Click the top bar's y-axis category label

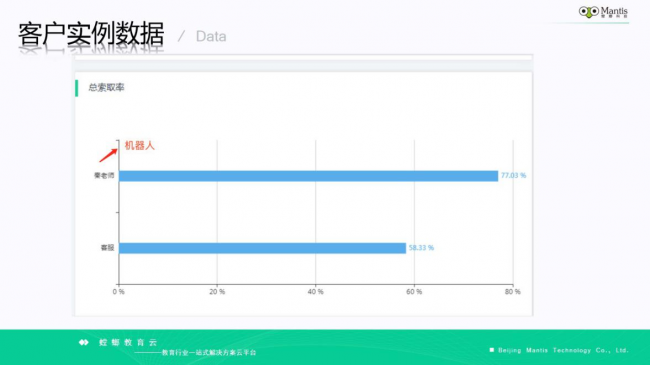pyautogui.click(x=104, y=175)
